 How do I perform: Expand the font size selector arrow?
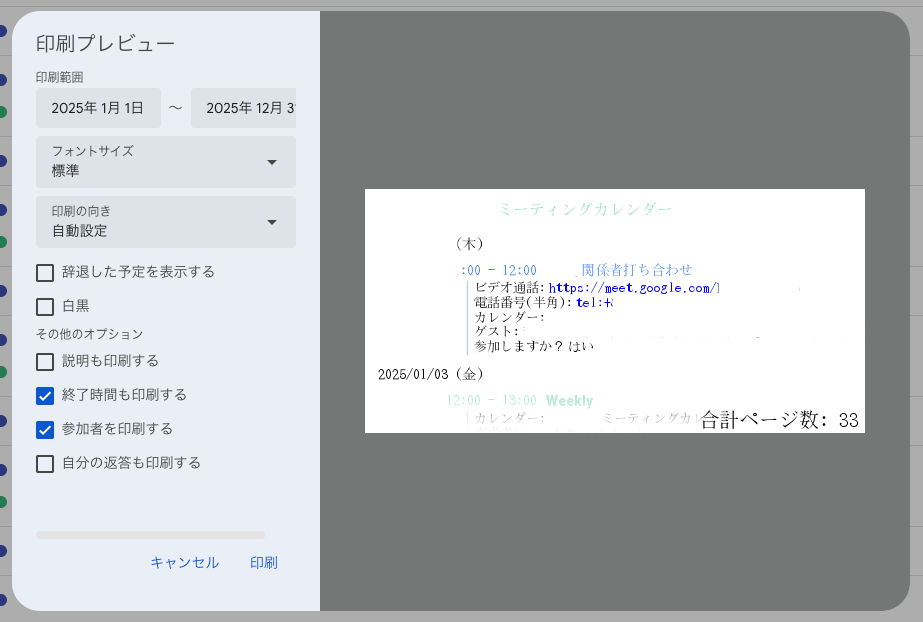272,161
